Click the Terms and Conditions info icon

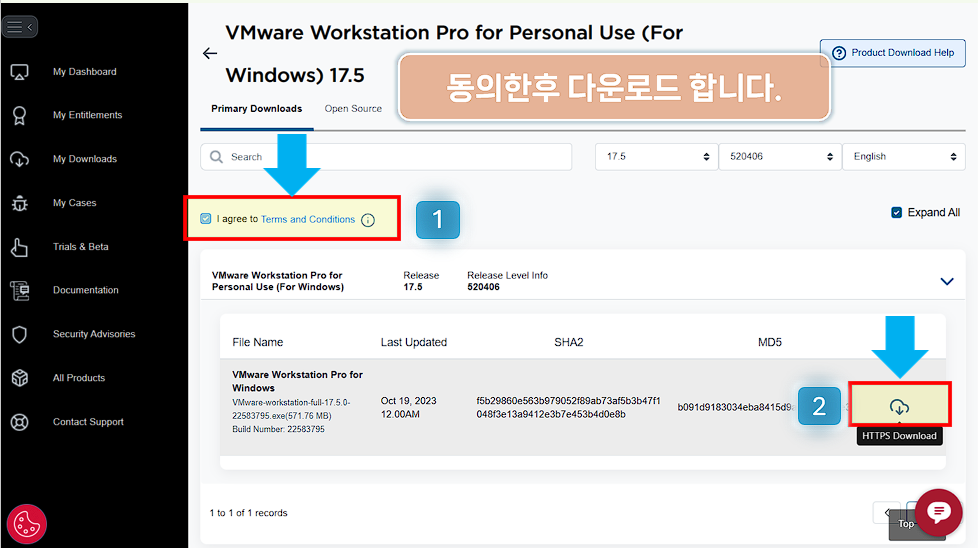pyautogui.click(x=368, y=220)
